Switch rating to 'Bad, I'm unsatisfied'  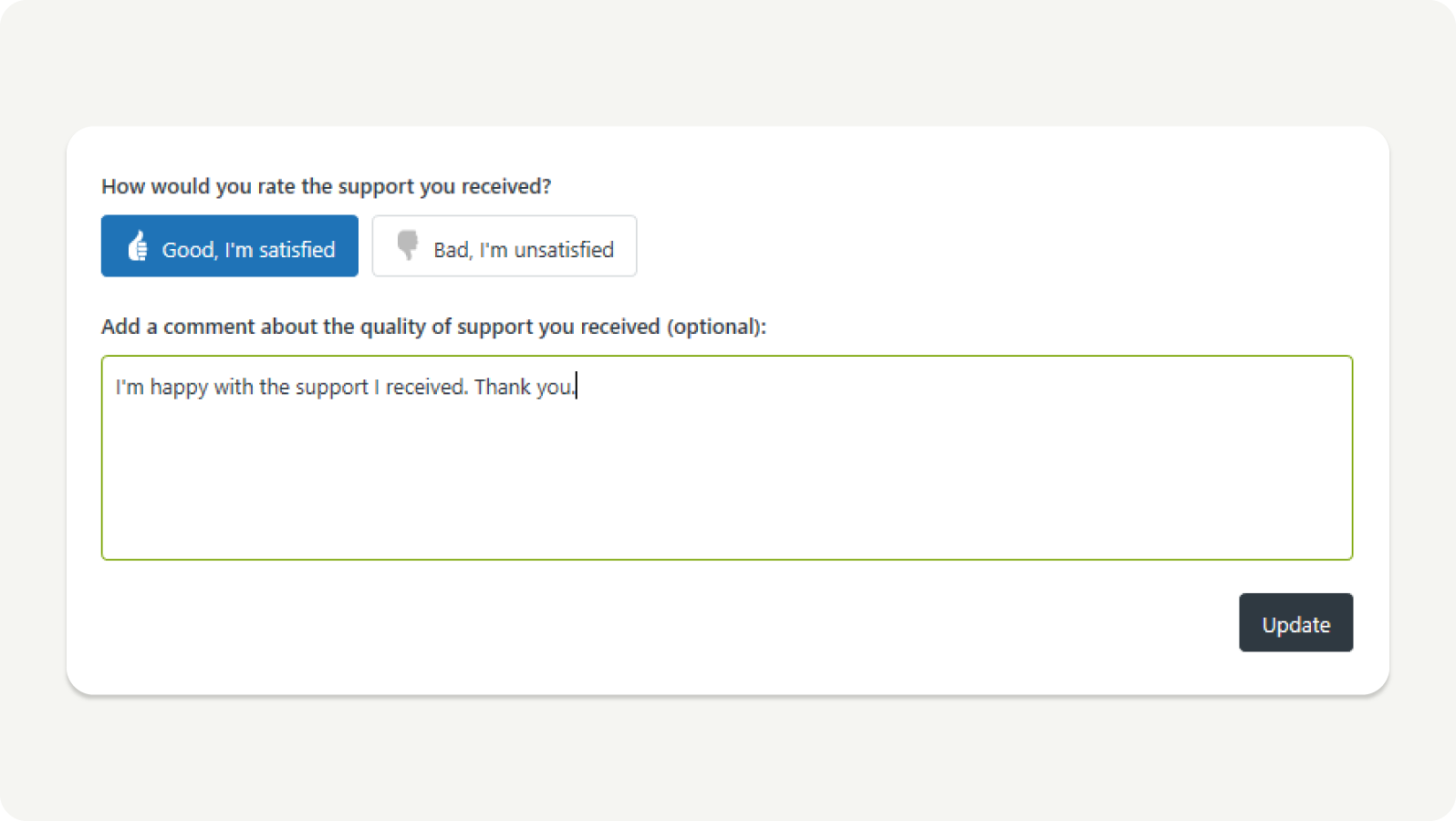click(x=504, y=245)
